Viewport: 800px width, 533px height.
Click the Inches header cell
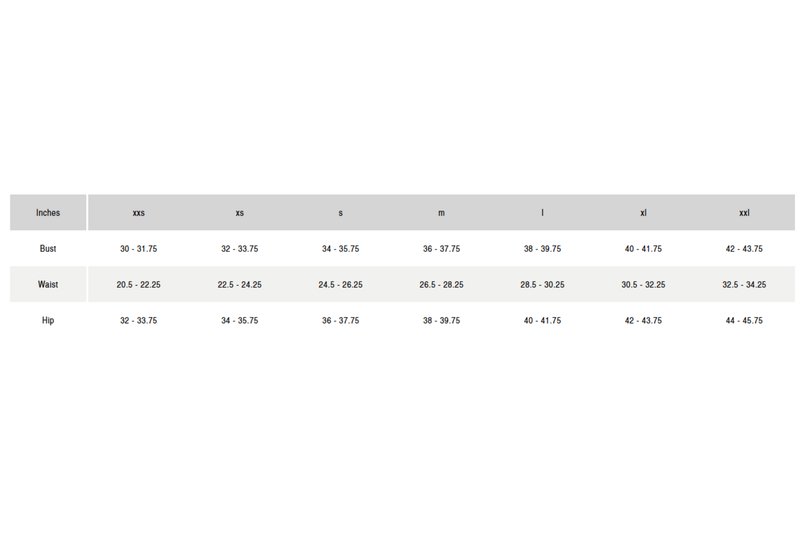coord(48,213)
